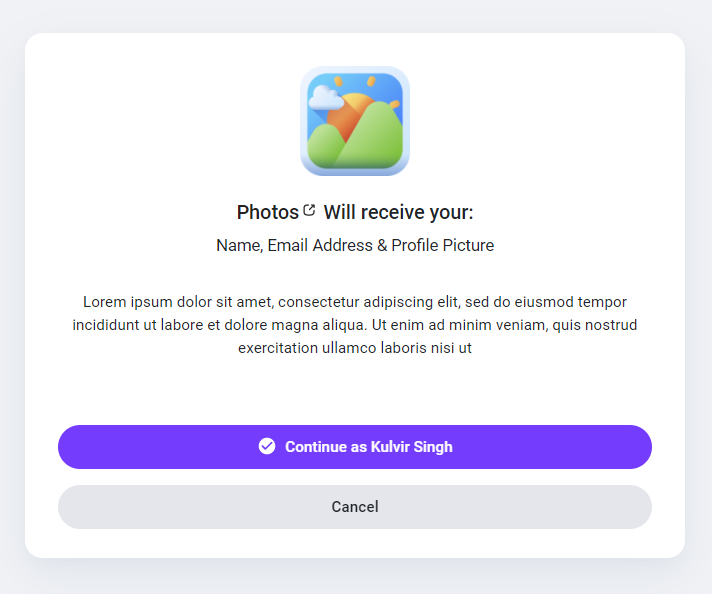Click the white cloud in the Photos logo
This screenshot has height=594, width=712.
point(325,97)
